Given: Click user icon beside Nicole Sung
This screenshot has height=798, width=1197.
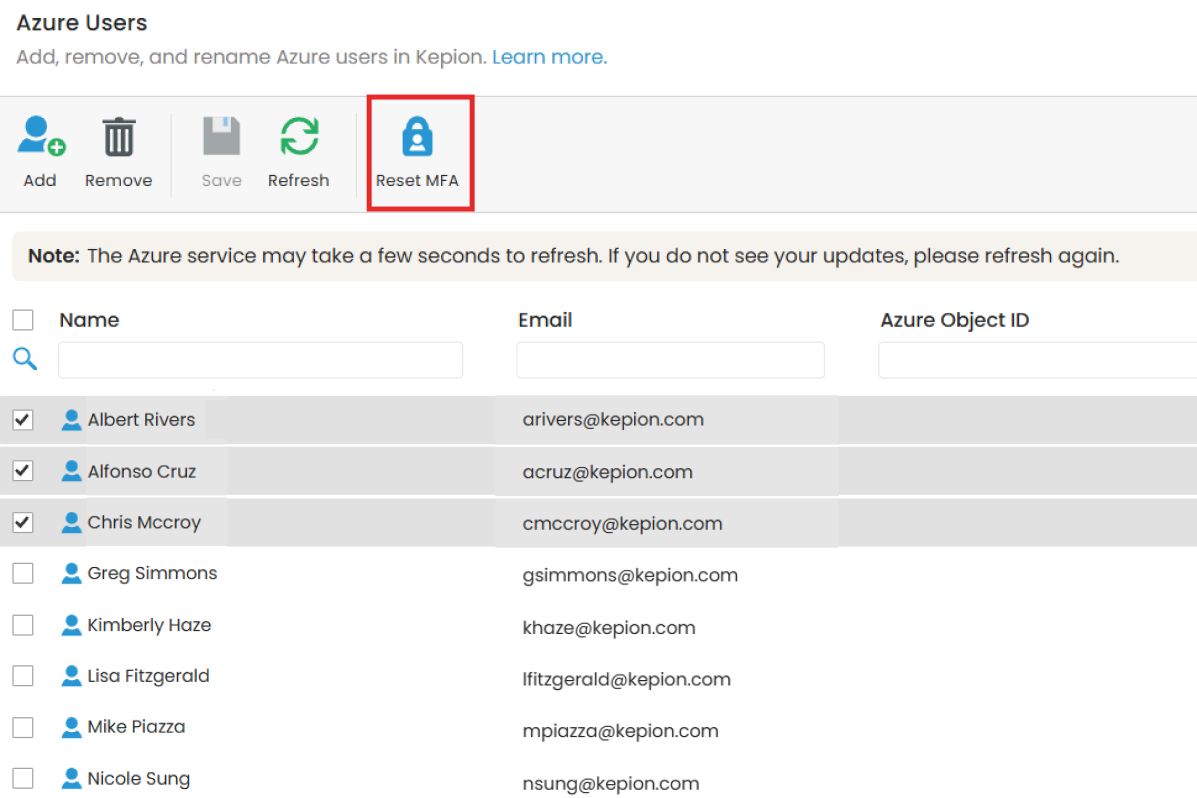Looking at the screenshot, I should click(71, 778).
